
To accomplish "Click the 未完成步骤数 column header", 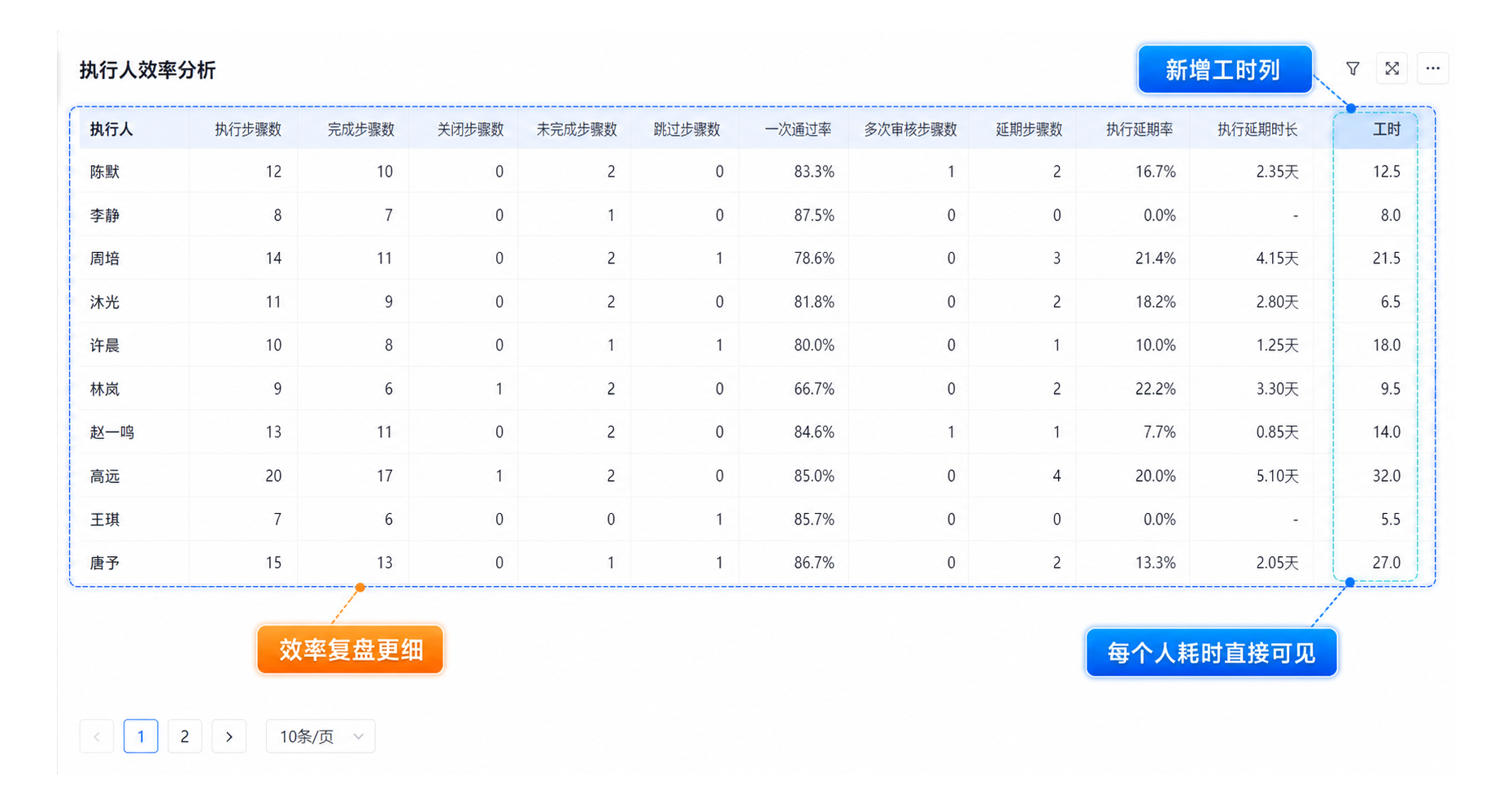I will [x=577, y=129].
